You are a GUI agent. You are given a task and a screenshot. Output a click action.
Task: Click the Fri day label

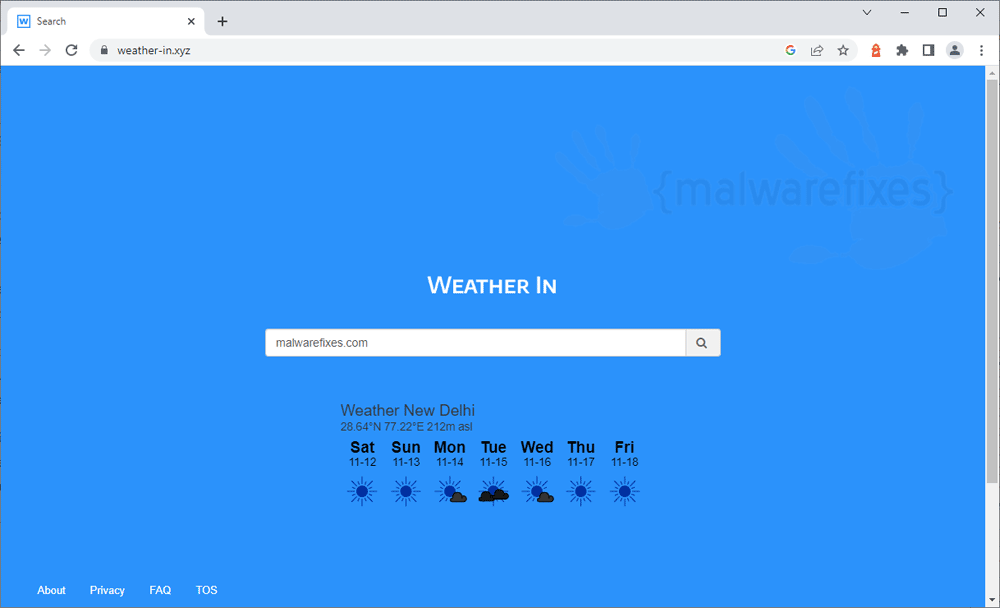(x=624, y=447)
